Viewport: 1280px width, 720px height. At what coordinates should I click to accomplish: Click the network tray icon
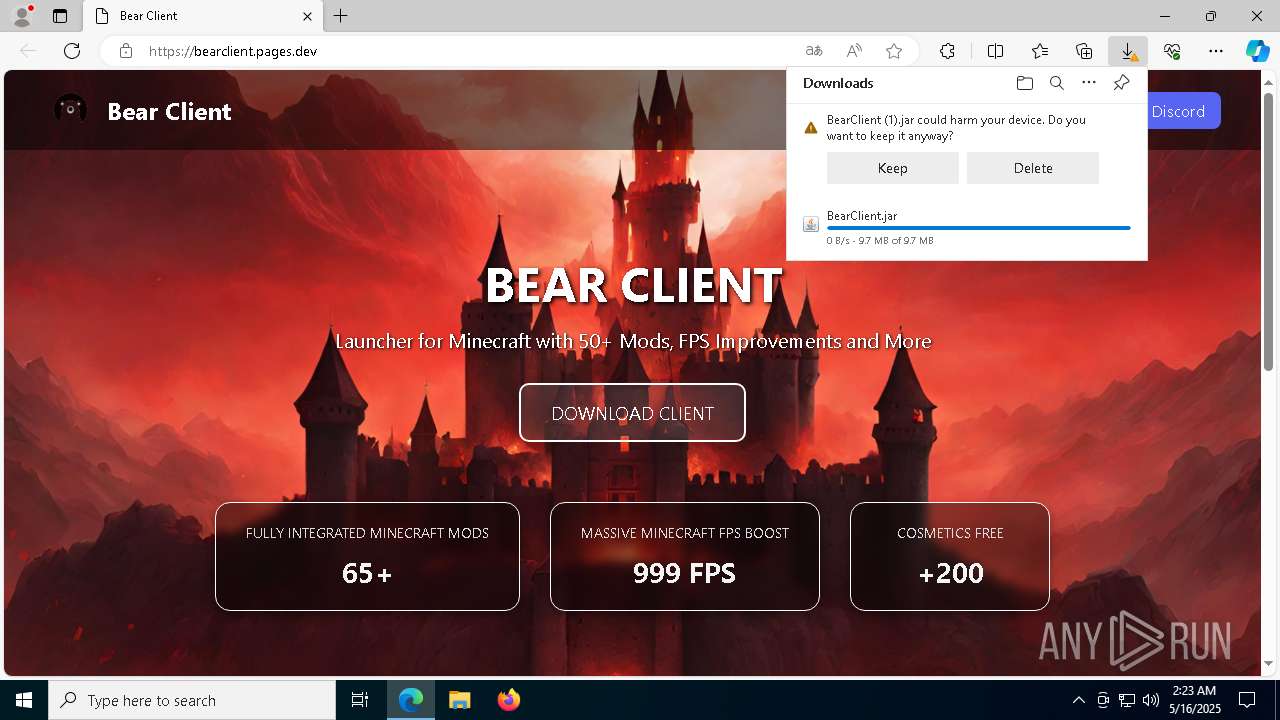point(1127,700)
